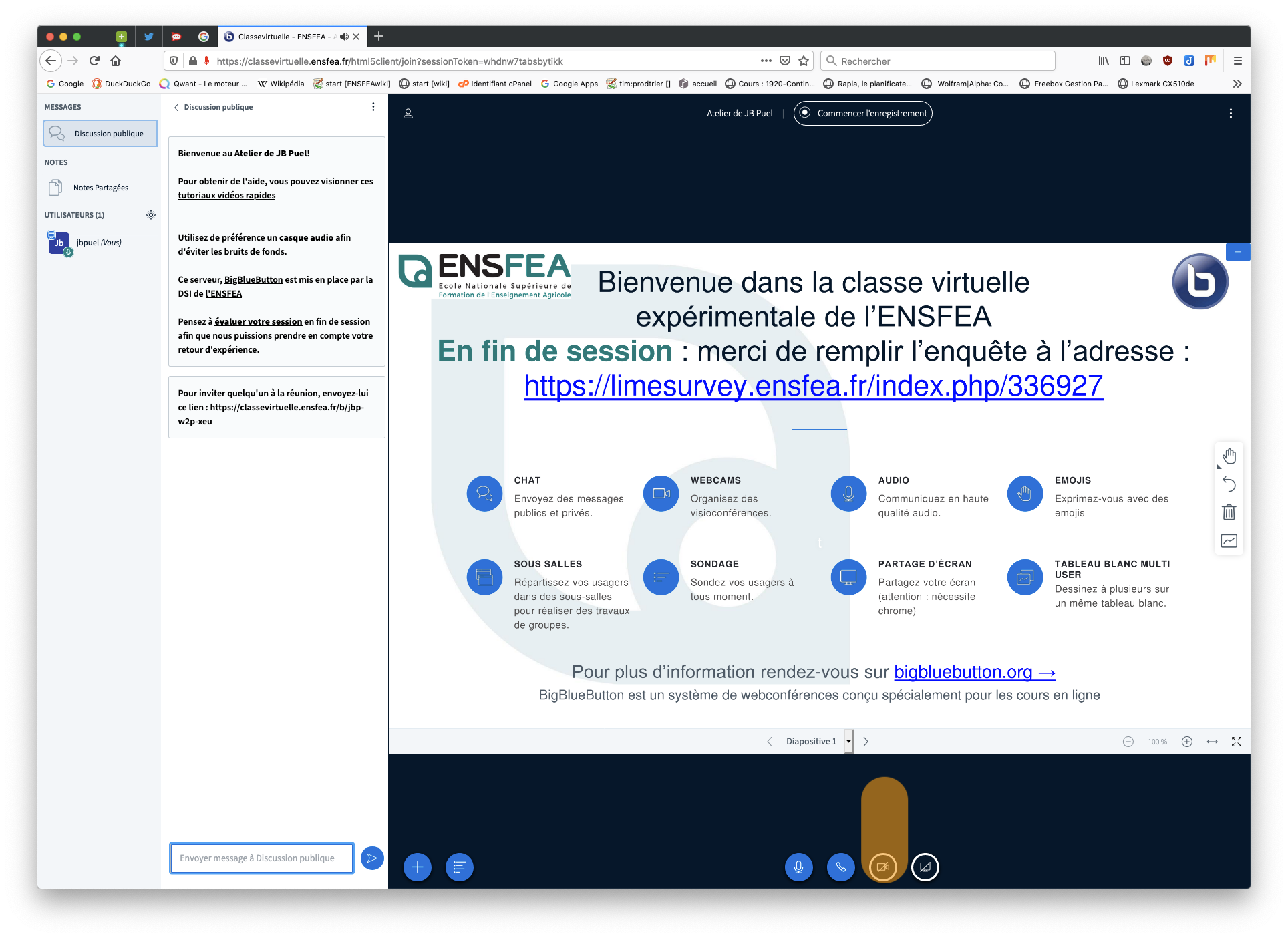Viewport: 1288px width, 938px height.
Task: Open the blue plus actions menu
Action: (x=418, y=867)
